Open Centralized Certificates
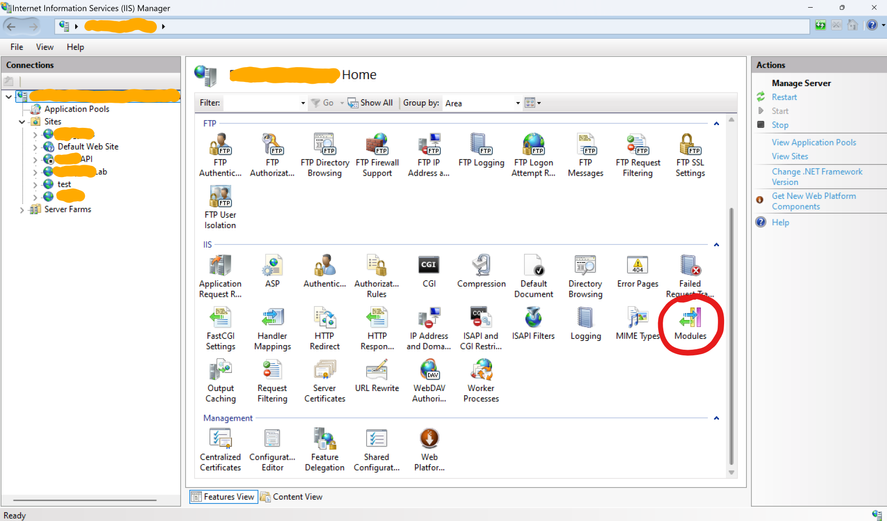 [x=220, y=450]
